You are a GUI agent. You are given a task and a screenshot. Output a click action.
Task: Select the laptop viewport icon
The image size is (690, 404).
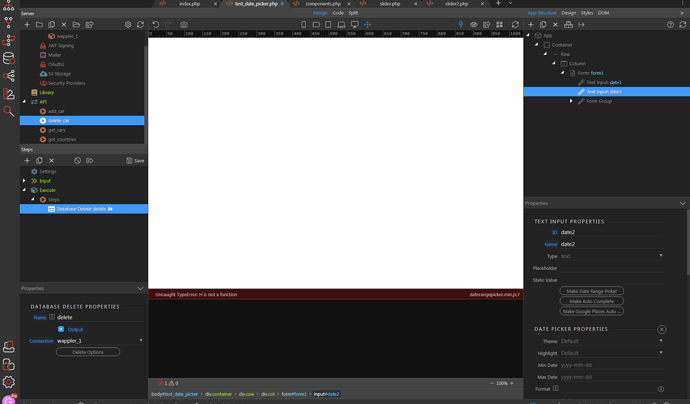tap(341, 25)
